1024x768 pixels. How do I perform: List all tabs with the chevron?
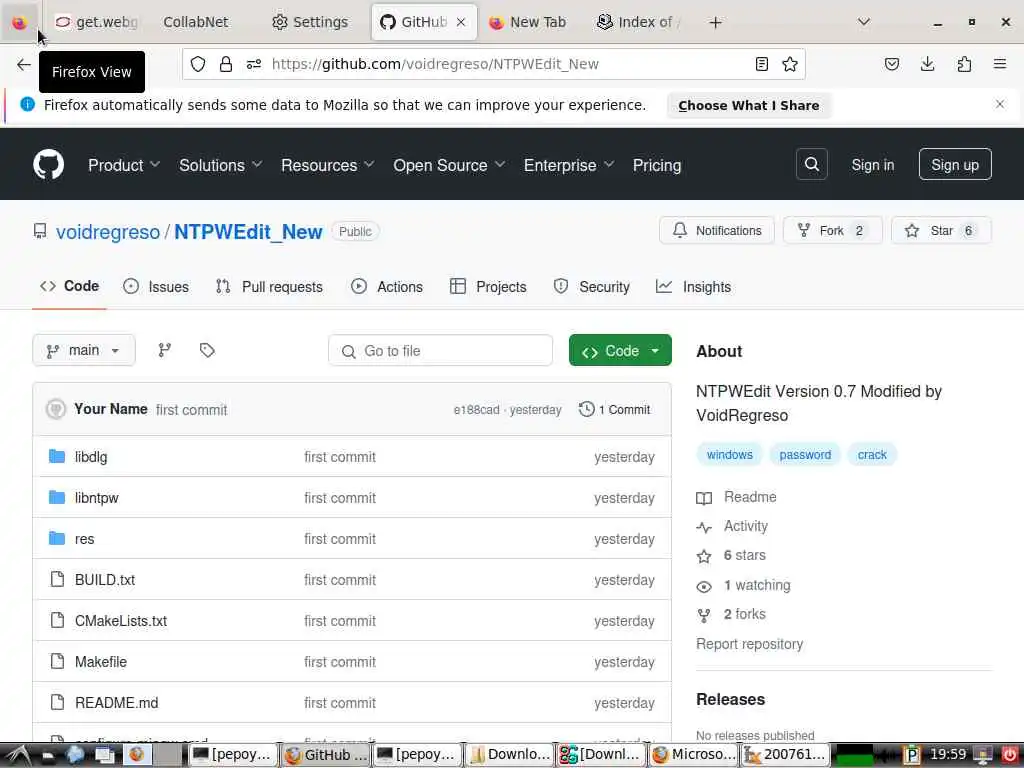[x=863, y=22]
